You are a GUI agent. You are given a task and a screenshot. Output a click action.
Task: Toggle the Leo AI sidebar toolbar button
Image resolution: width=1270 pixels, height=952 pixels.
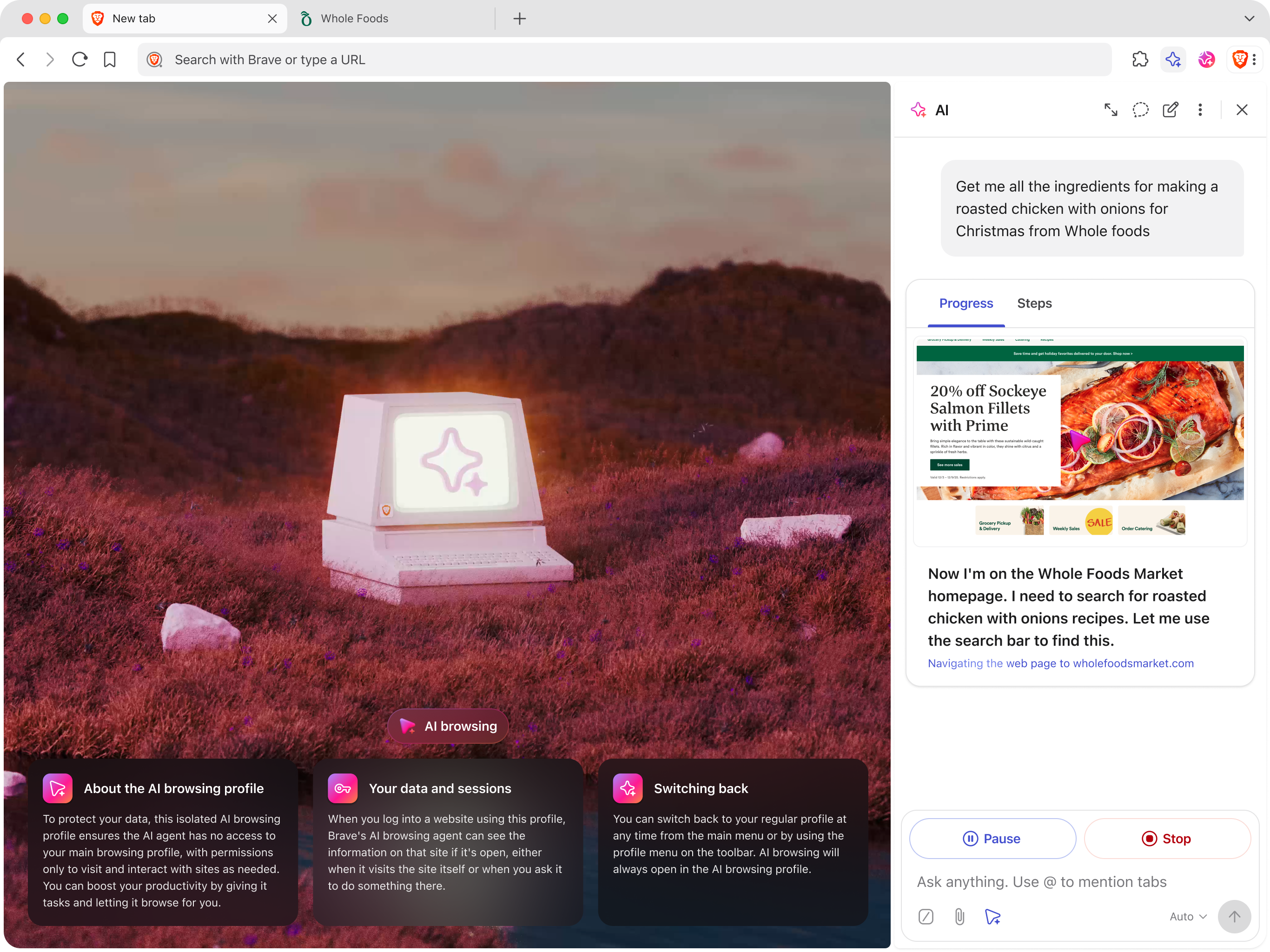[x=1173, y=59]
